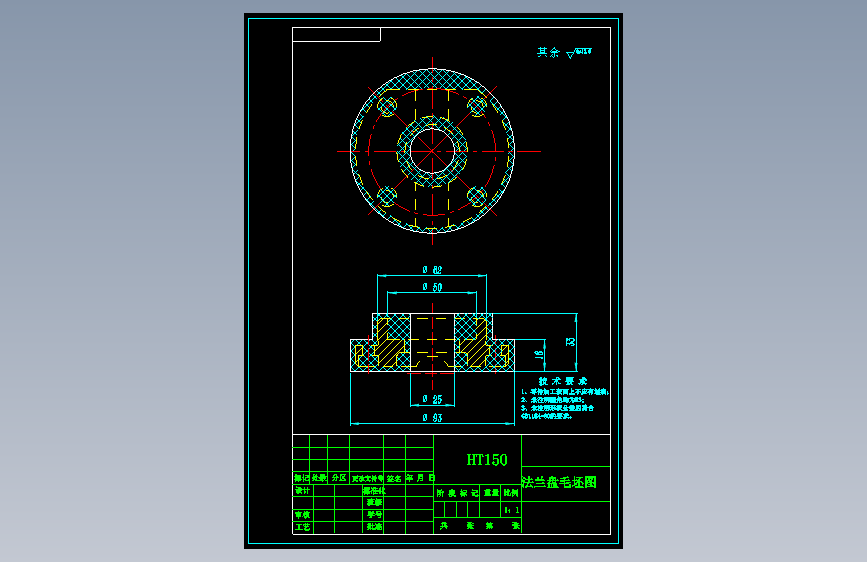
Task: Select the Ø 93 outer diameter dimension
Action: pyautogui.click(x=432, y=418)
